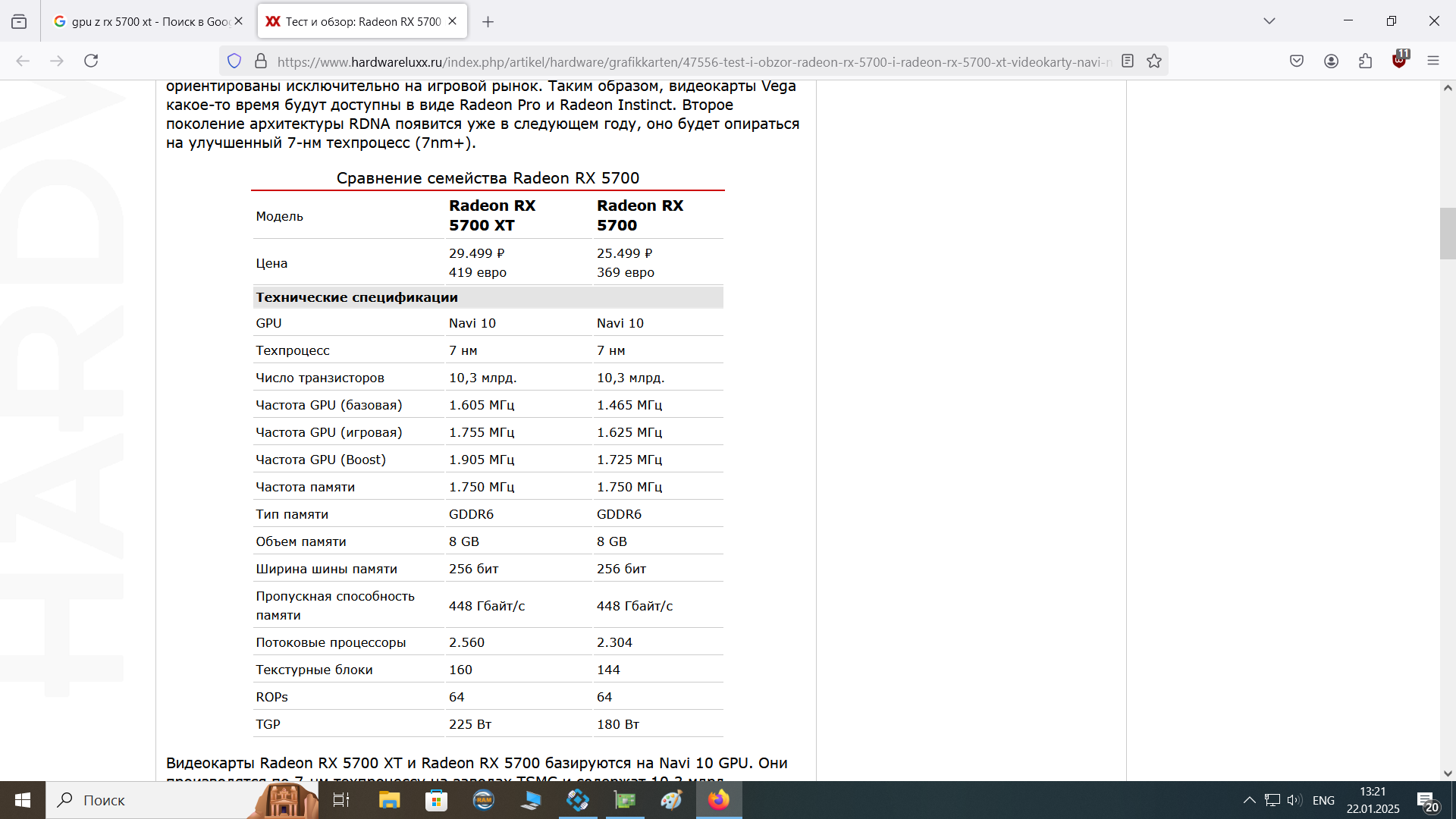Open the volume speaker tray icon
The width and height of the screenshot is (1456, 819).
[1294, 800]
